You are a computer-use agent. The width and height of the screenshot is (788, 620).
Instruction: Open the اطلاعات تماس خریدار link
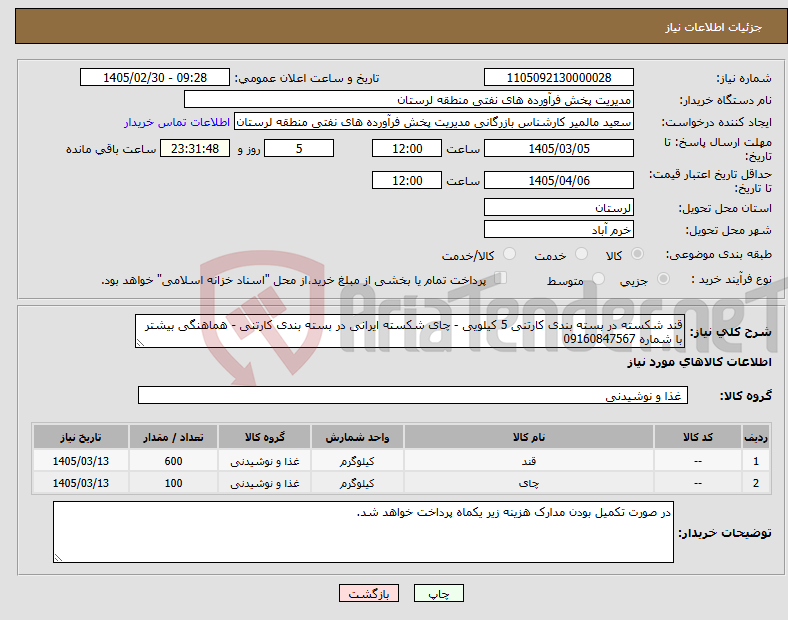pyautogui.click(x=177, y=122)
